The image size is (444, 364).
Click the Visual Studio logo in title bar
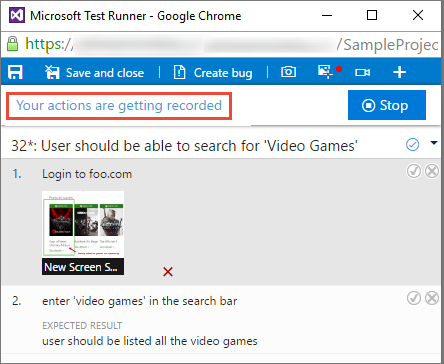point(16,15)
